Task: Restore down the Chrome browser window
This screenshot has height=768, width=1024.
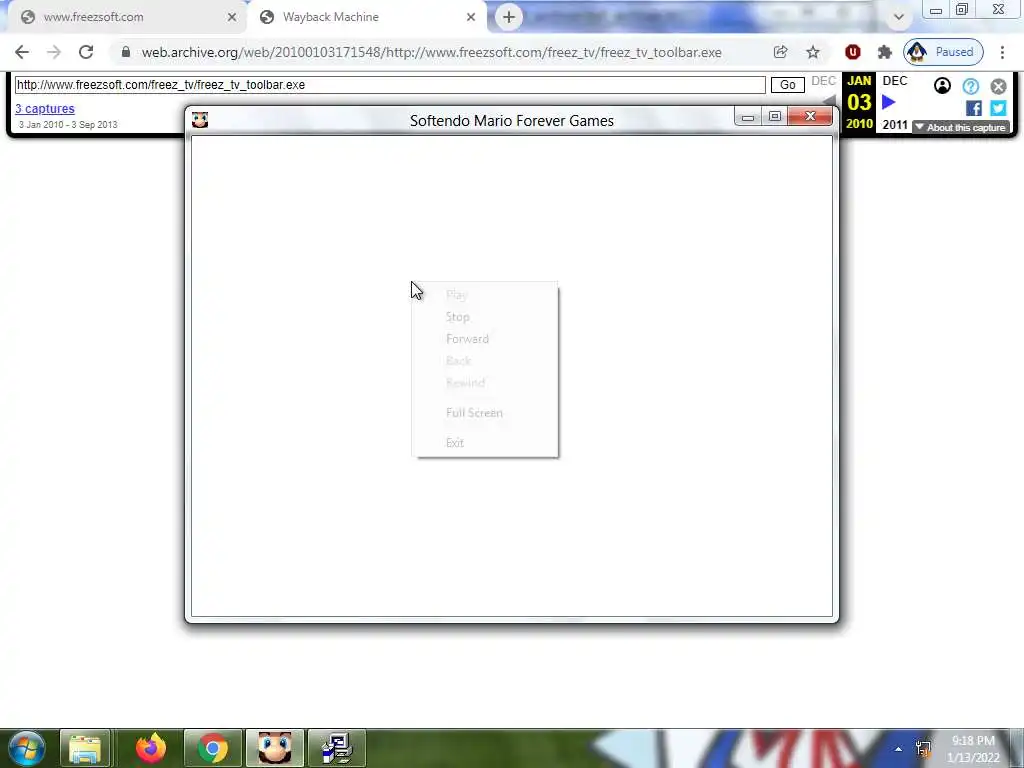Action: pos(962,10)
